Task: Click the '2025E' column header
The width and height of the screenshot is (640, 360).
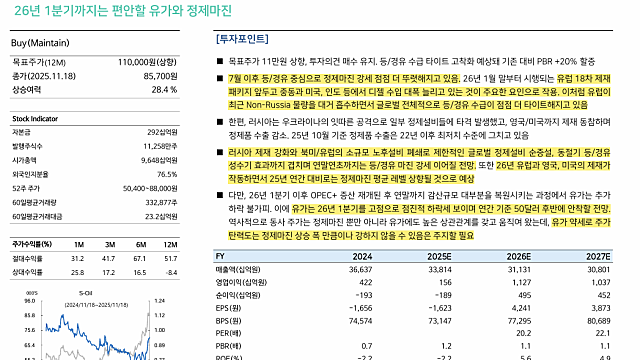Action: point(439,256)
